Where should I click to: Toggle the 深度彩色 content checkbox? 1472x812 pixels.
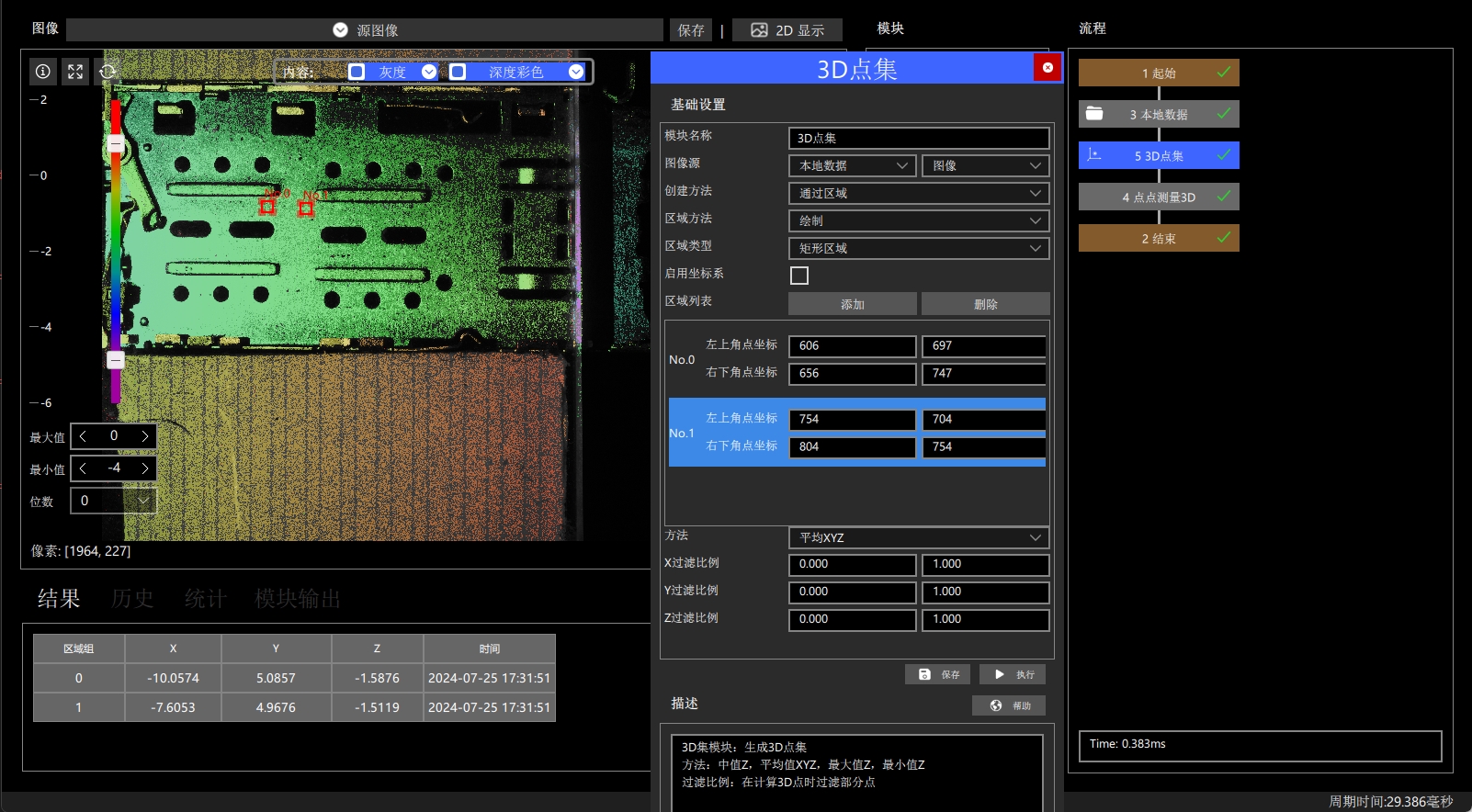(x=458, y=72)
